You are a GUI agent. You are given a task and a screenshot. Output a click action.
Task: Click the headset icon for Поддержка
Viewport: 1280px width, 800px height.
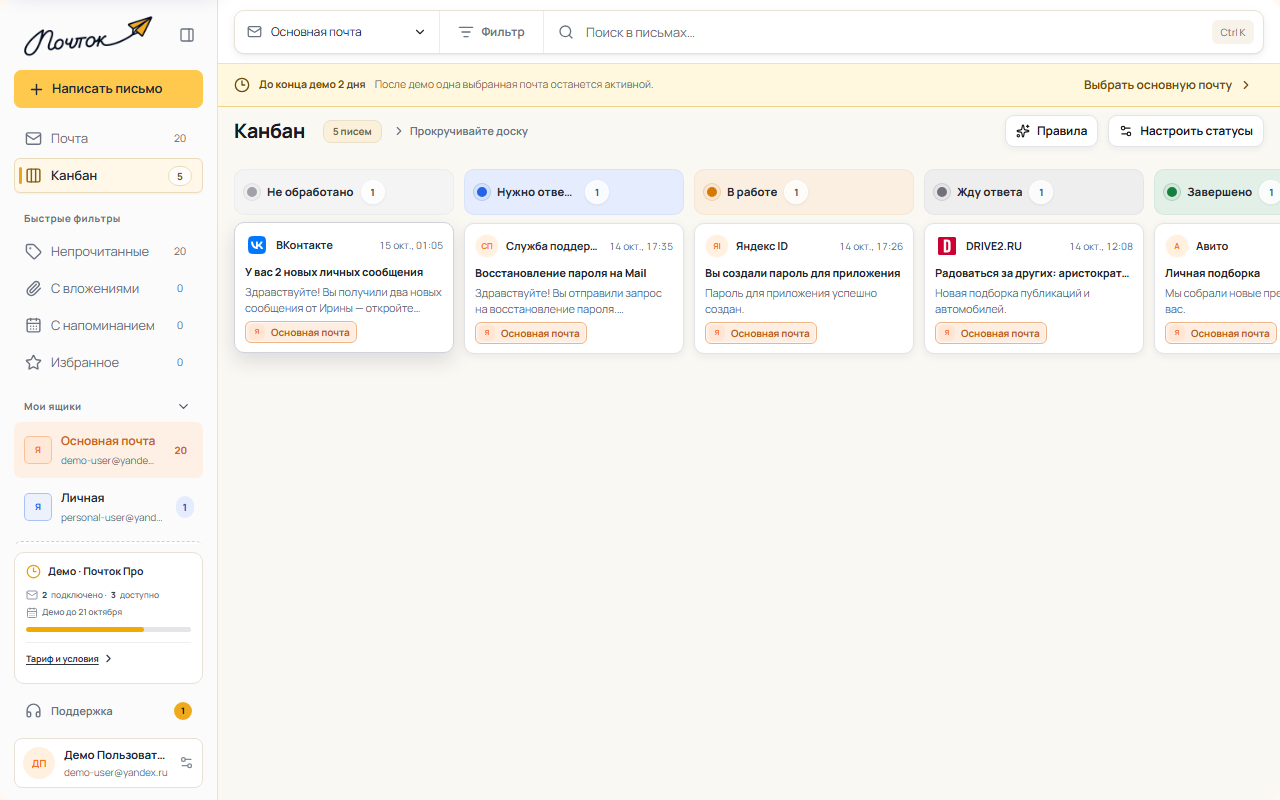tap(34, 711)
